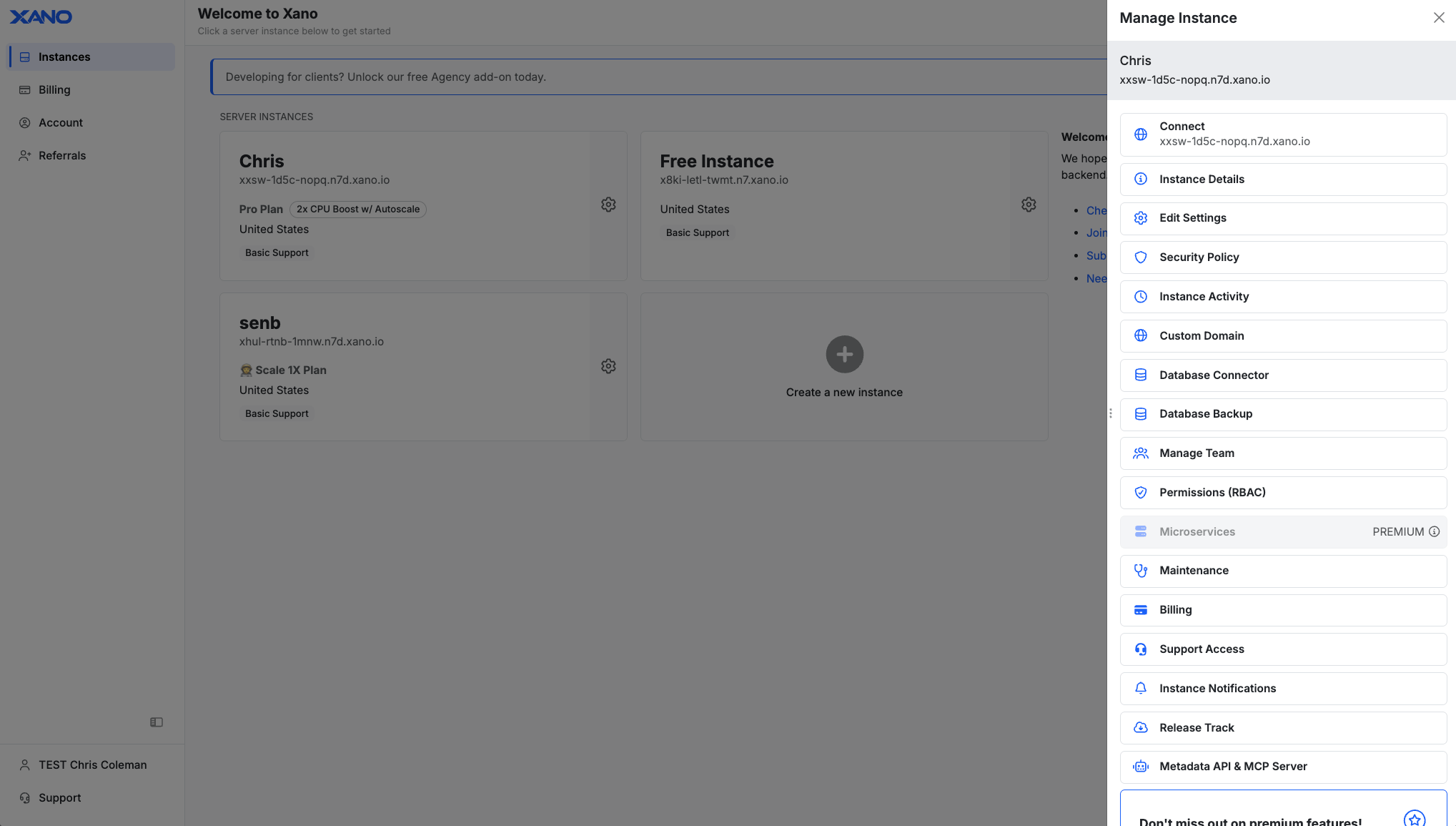Open Connect option in Manage Instance

[x=1283, y=134]
